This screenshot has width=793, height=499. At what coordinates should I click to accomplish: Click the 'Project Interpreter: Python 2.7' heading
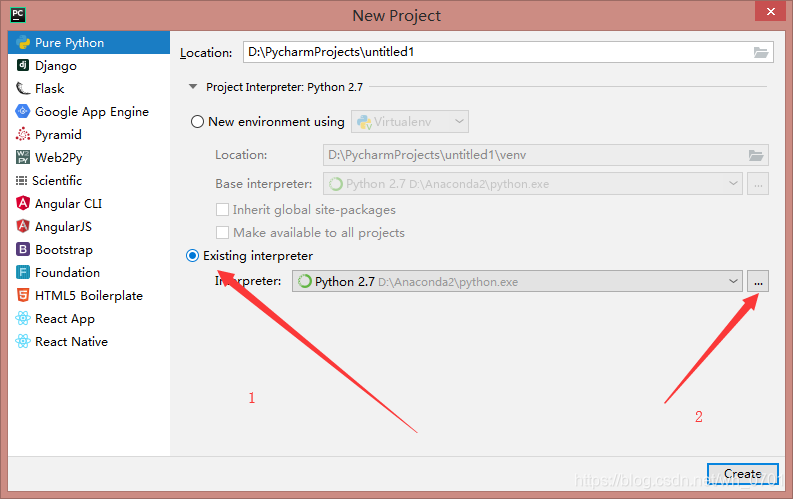[x=284, y=87]
